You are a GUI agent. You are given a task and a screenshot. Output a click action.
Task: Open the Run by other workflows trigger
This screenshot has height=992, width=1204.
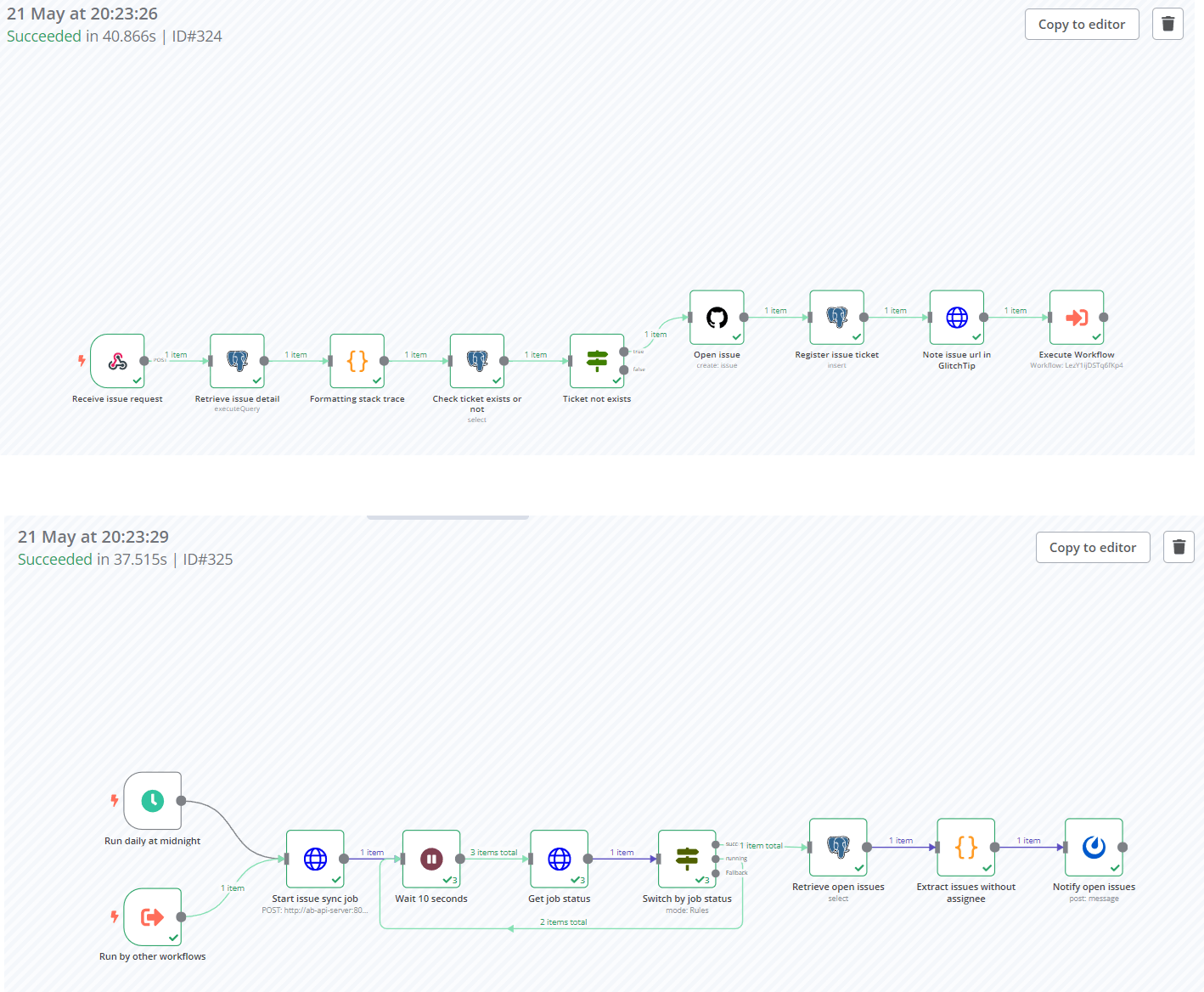coord(153,917)
